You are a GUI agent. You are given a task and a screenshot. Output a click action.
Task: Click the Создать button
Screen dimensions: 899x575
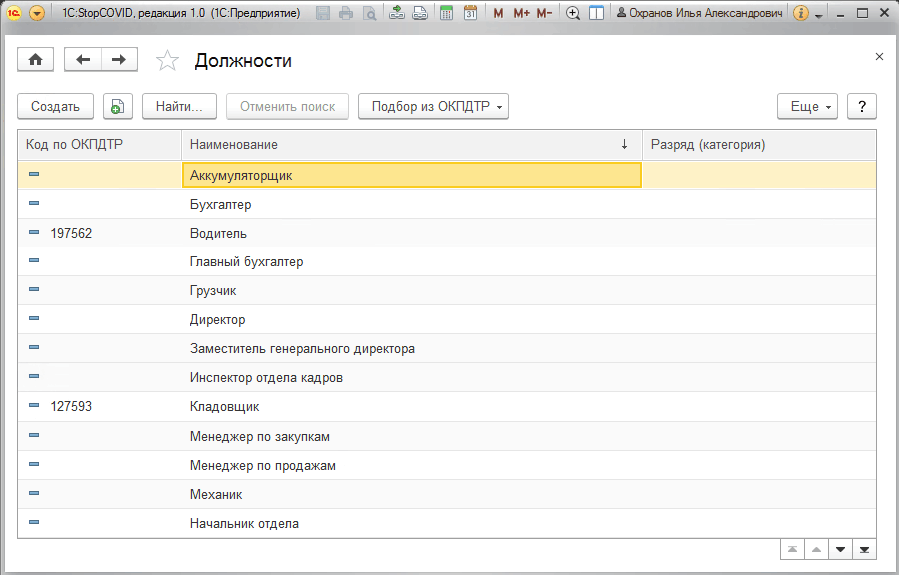pos(56,107)
